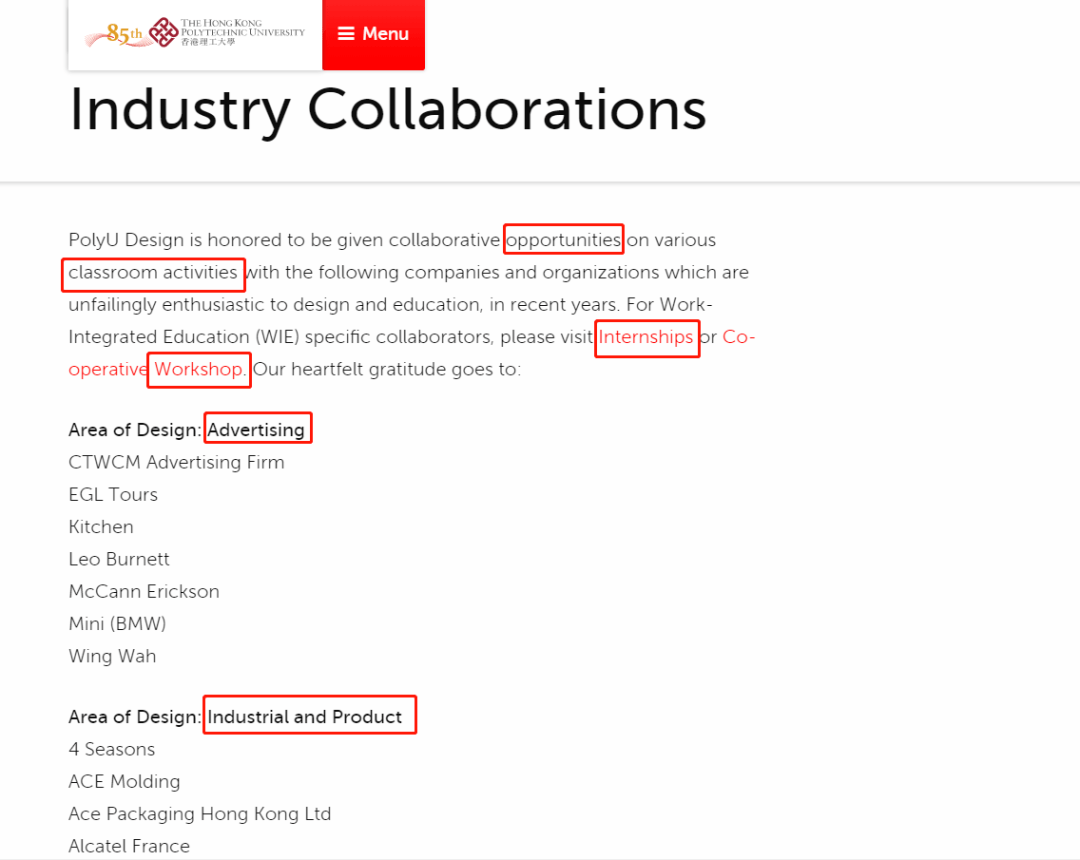Click Ace Packaging Hong Kong Ltd
The width and height of the screenshot is (1080, 860).
pyautogui.click(x=199, y=814)
